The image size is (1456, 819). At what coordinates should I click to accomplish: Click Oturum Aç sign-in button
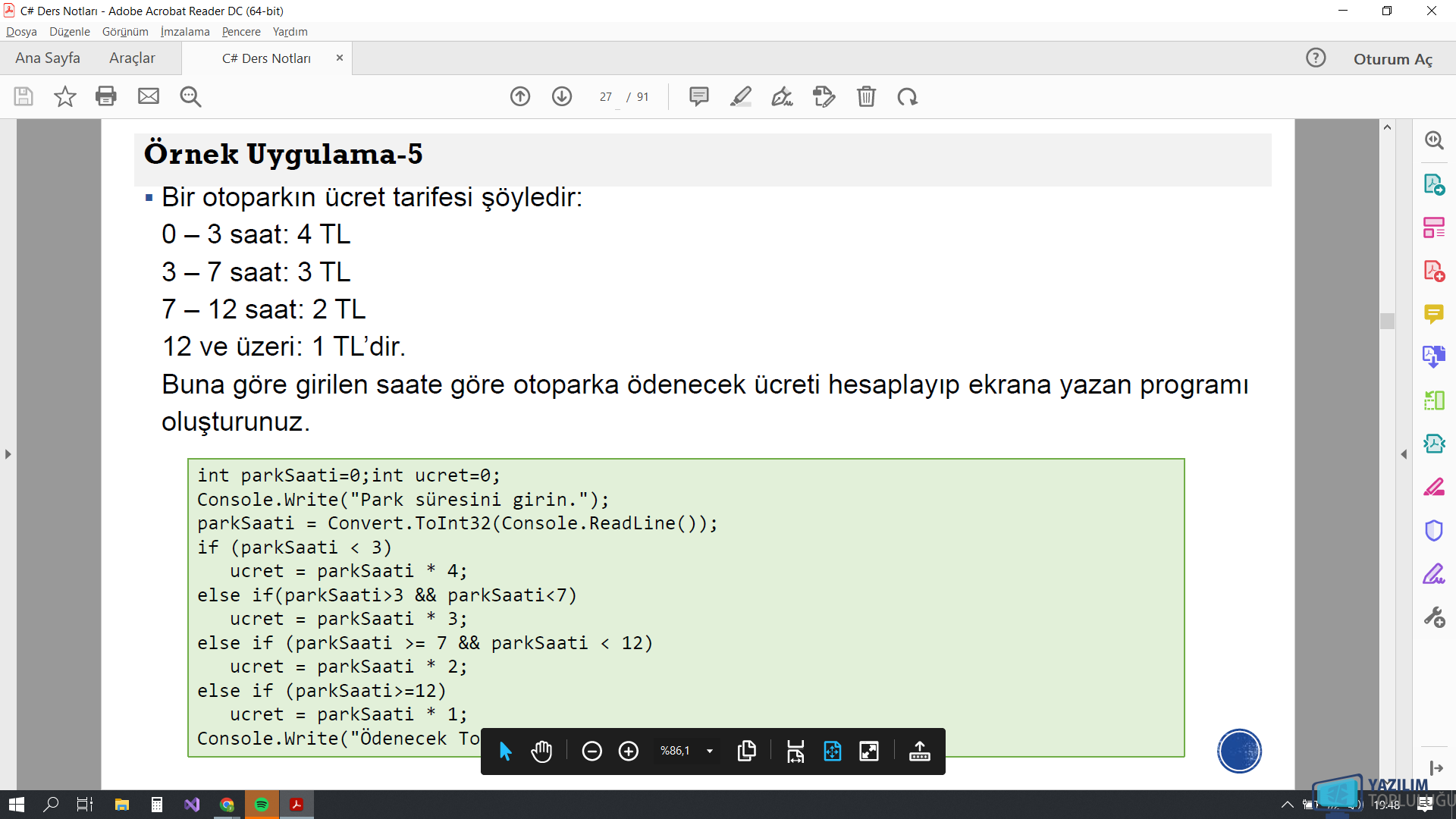(1393, 59)
